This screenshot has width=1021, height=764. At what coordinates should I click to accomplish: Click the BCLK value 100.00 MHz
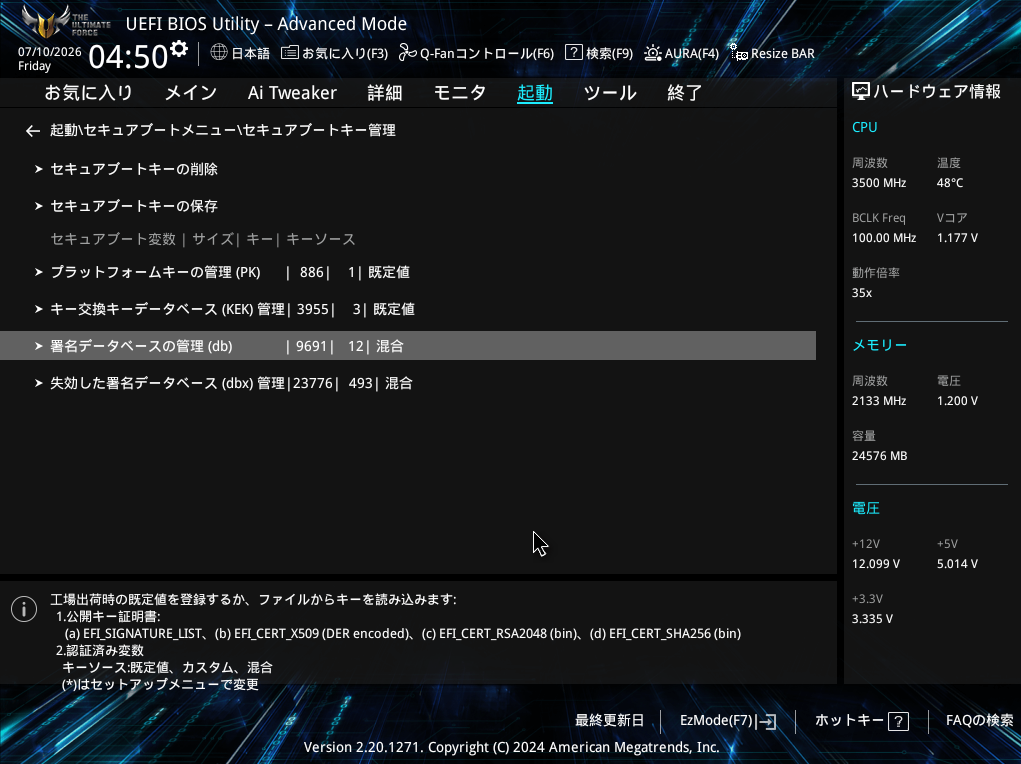(x=884, y=238)
